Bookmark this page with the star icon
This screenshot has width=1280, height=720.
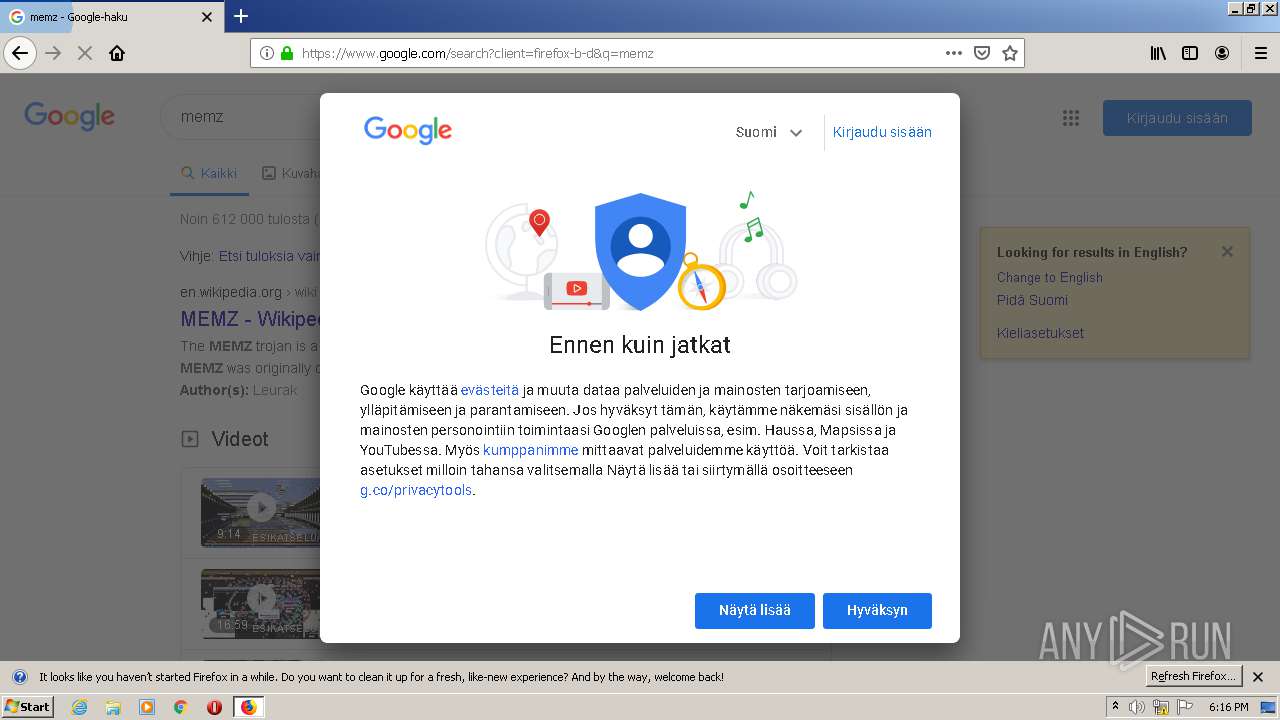[1010, 53]
